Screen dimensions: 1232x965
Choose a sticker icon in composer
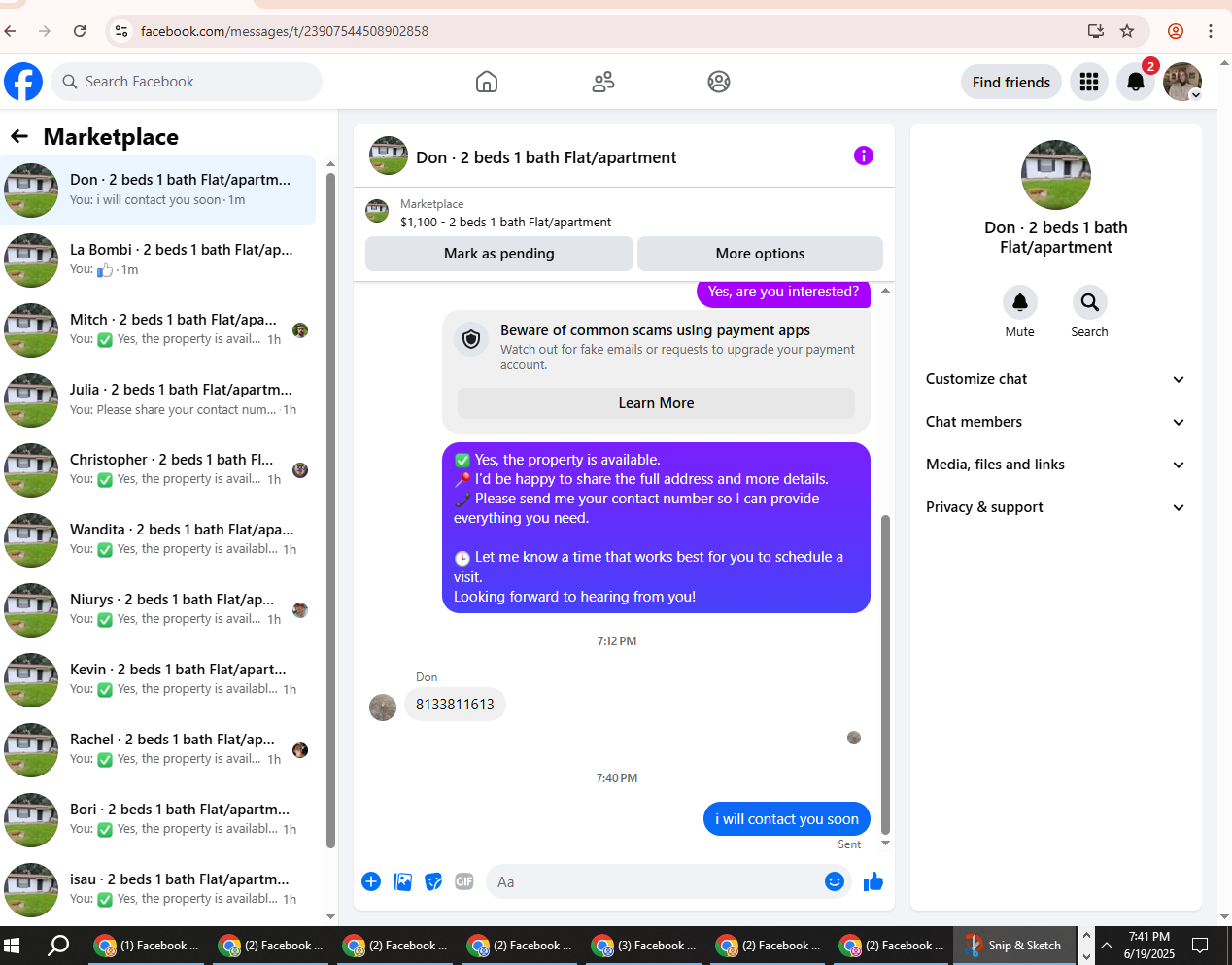point(433,881)
